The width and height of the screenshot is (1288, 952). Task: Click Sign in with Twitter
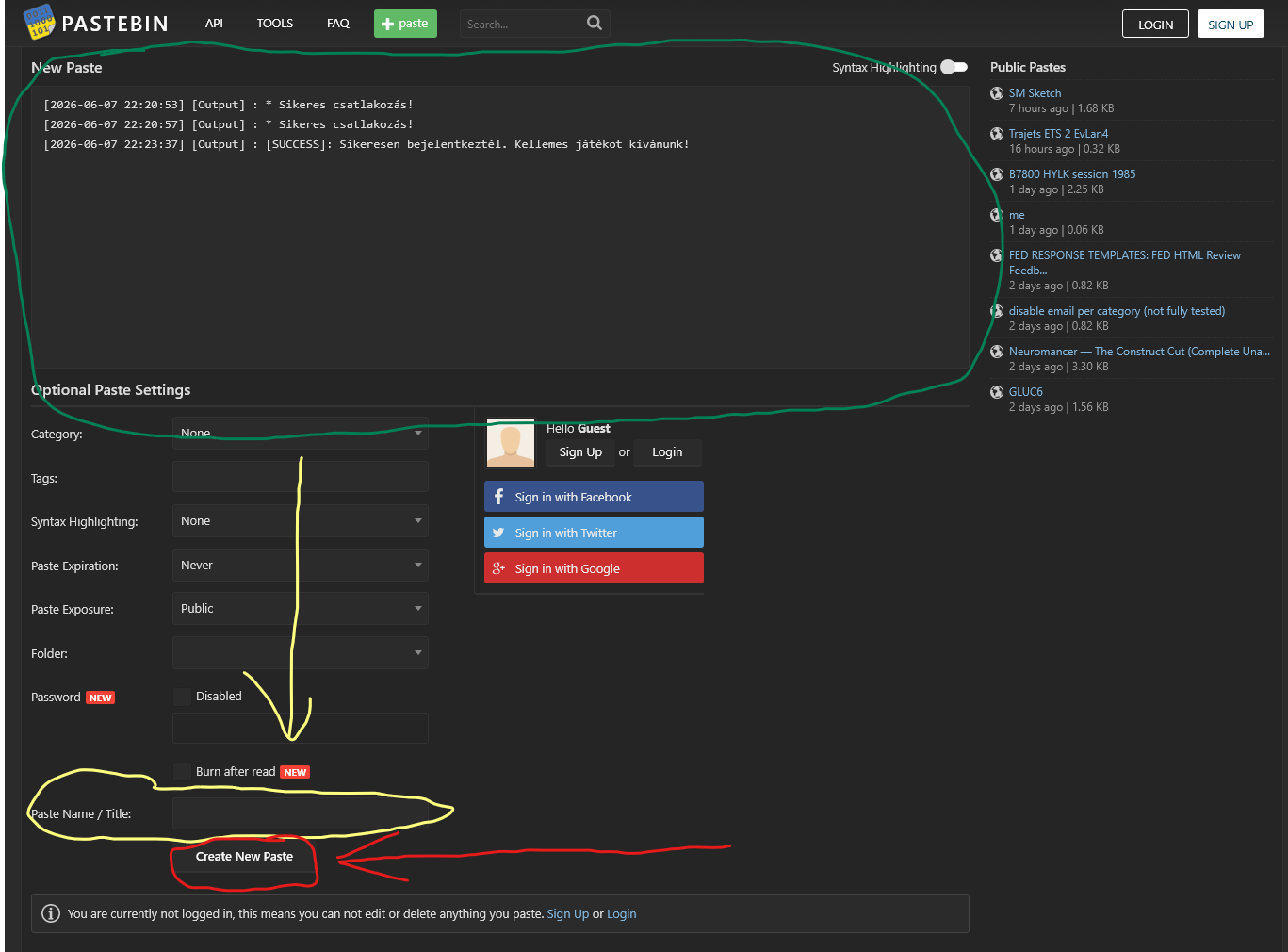(x=594, y=533)
